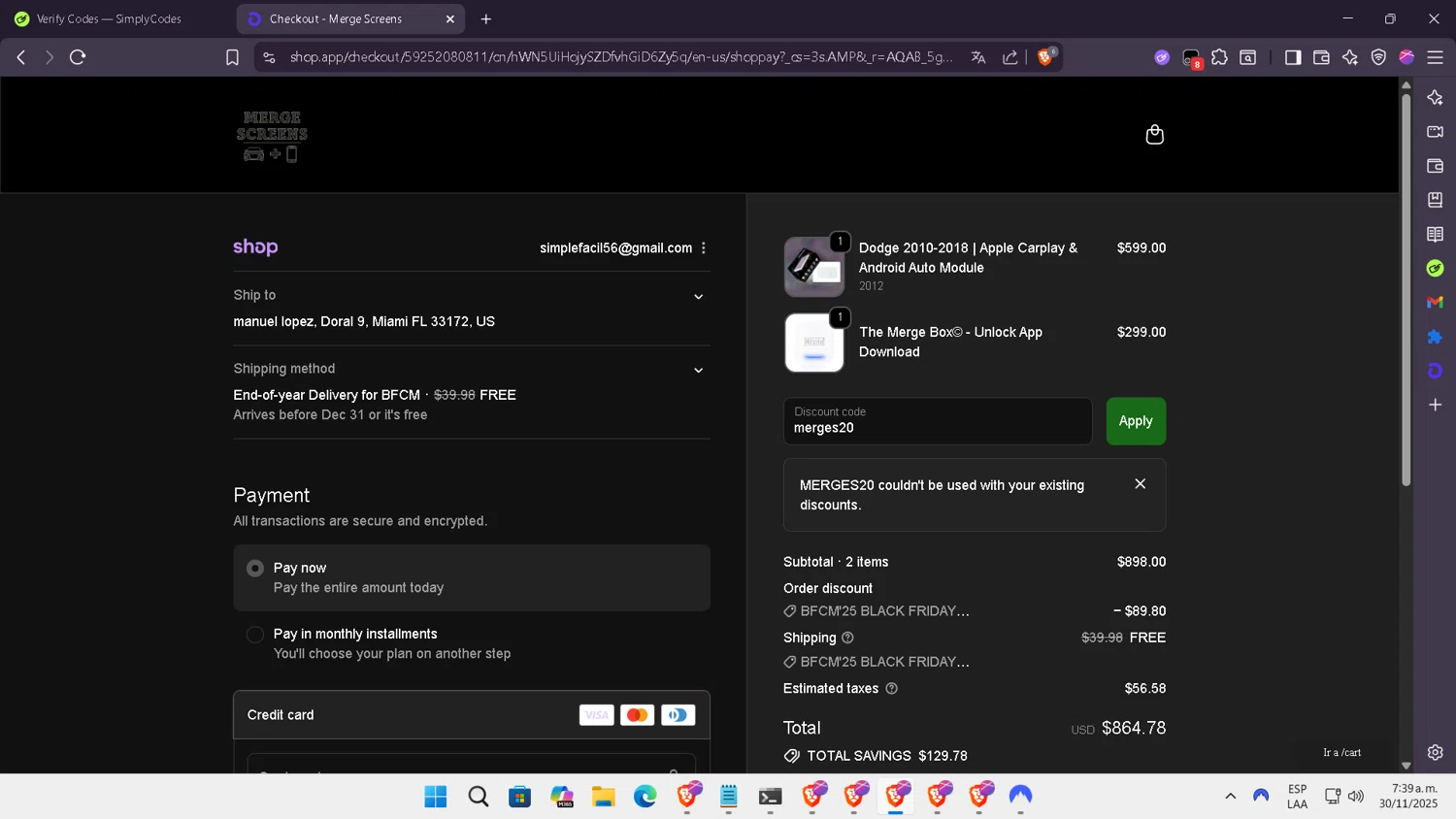Open browser extensions puzzle icon

pos(1220,57)
